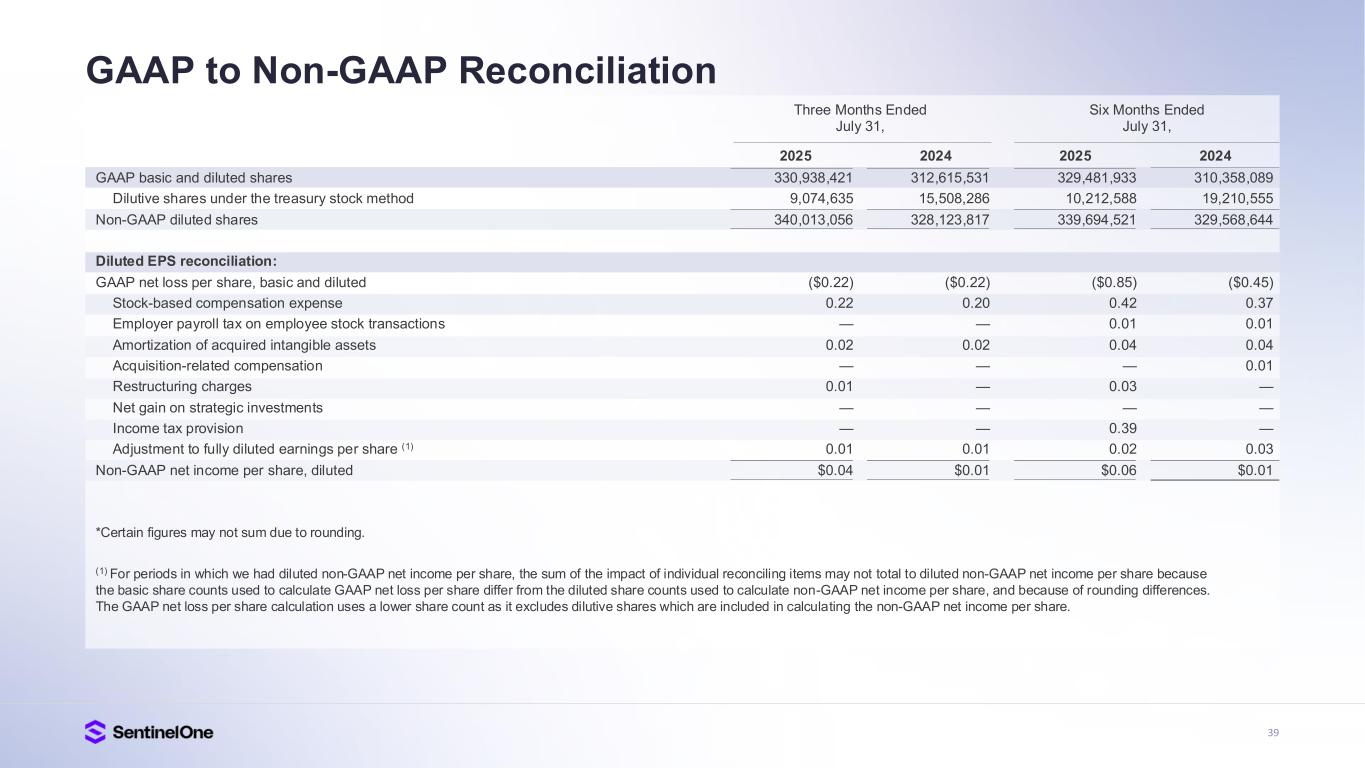Select "GAAP net loss per share, basic and diluted" label
The image size is (1365, 768).
click(230, 283)
